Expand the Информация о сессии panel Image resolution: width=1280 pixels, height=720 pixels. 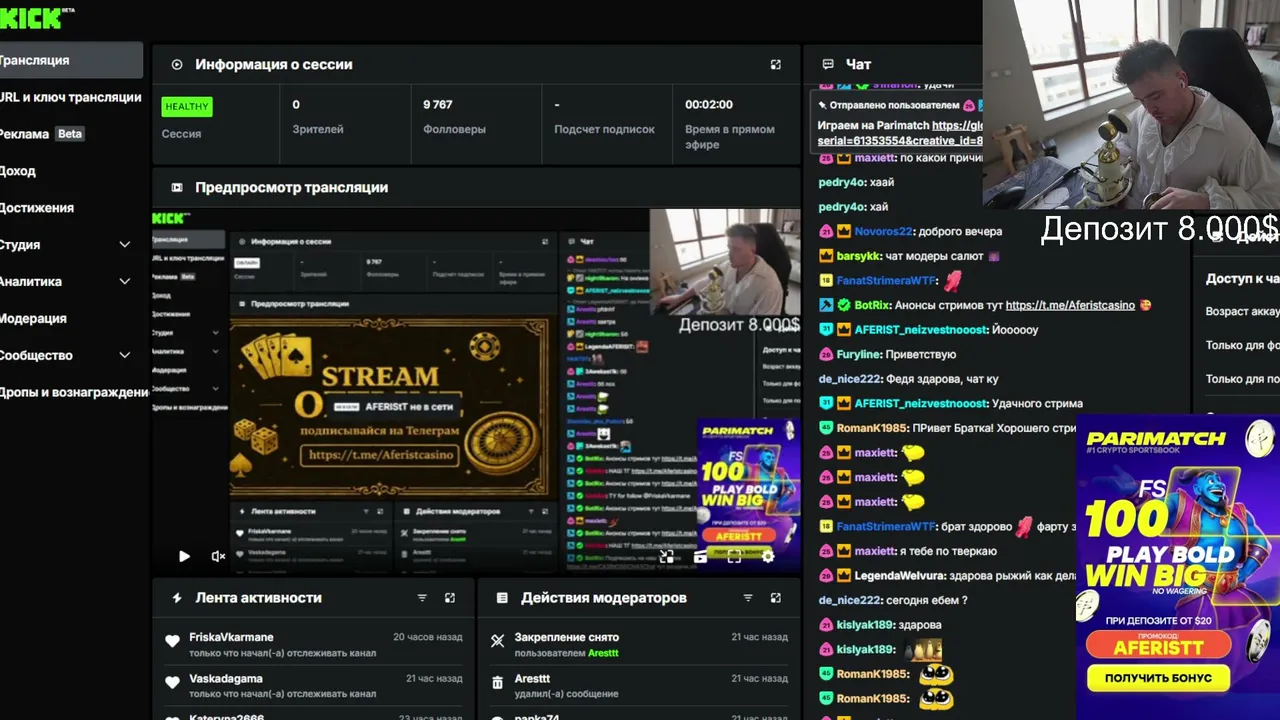click(775, 64)
